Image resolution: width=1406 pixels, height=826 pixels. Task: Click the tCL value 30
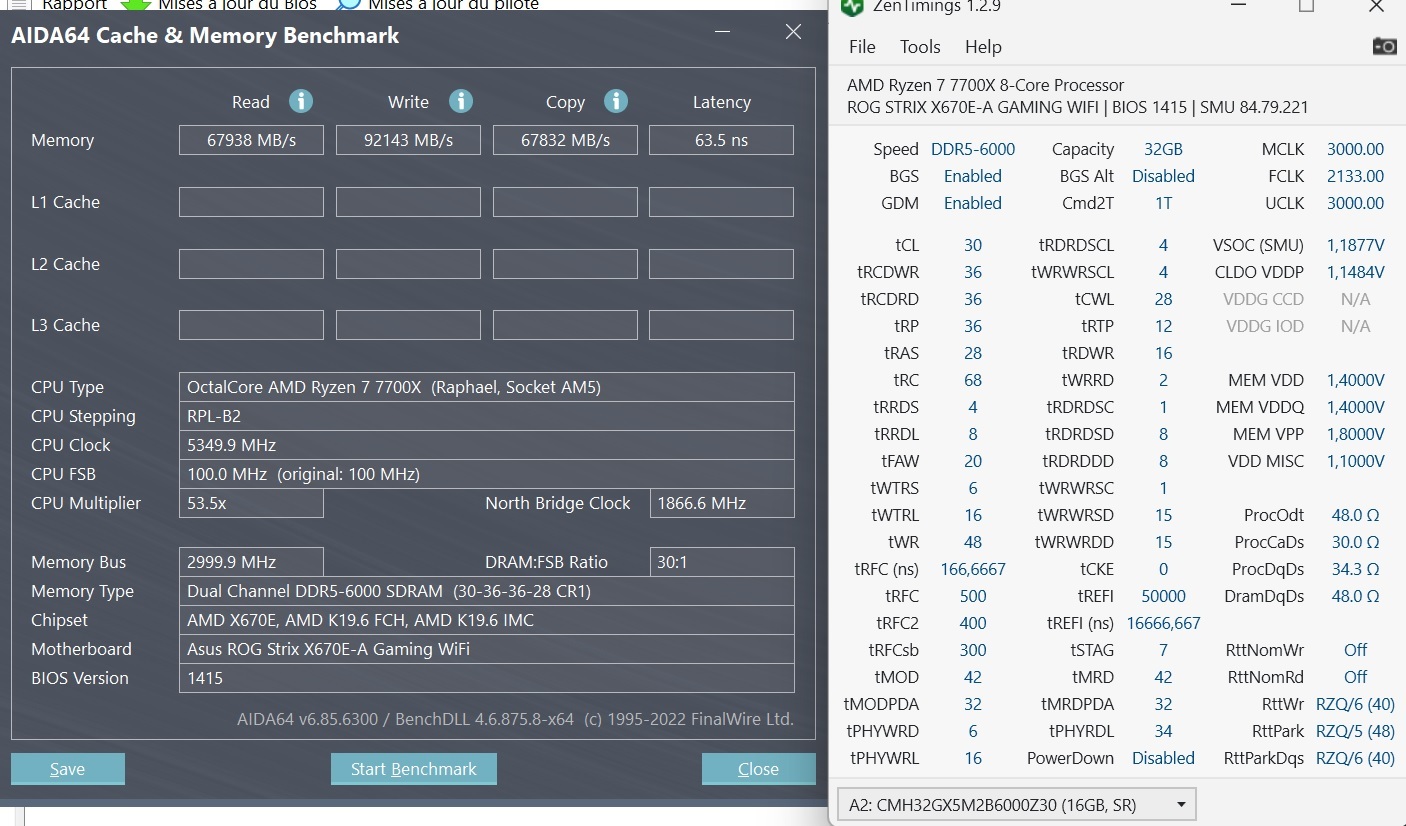[973, 245]
